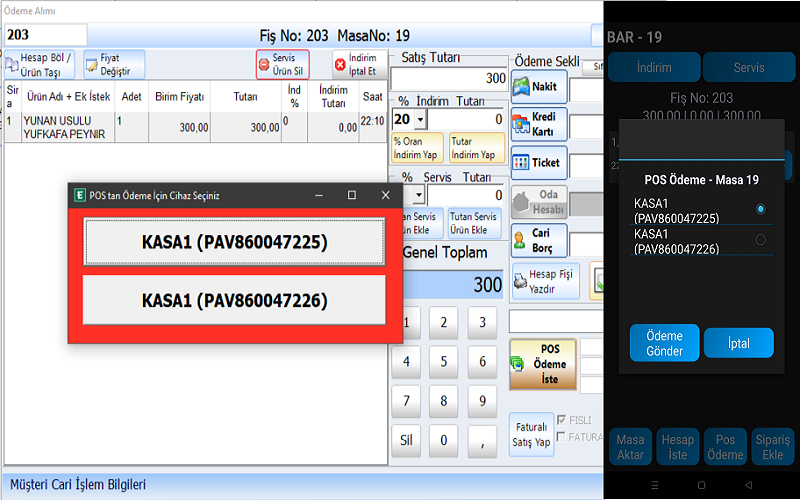
Task: Select first KASA1 PAV860047225 radio button
Action: point(761,209)
